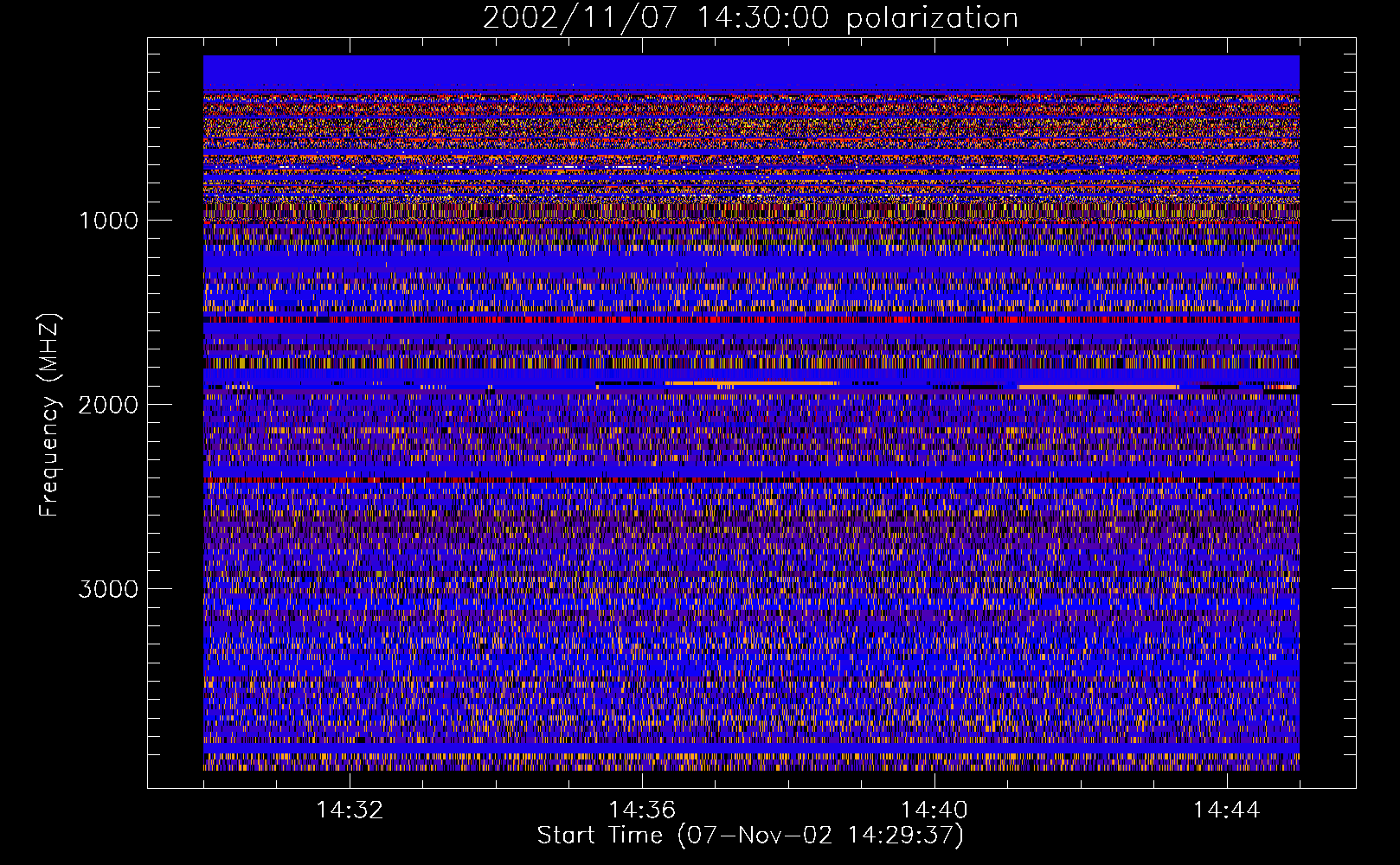
Task: Click the '2000' frequency tick label
Action: (108, 404)
